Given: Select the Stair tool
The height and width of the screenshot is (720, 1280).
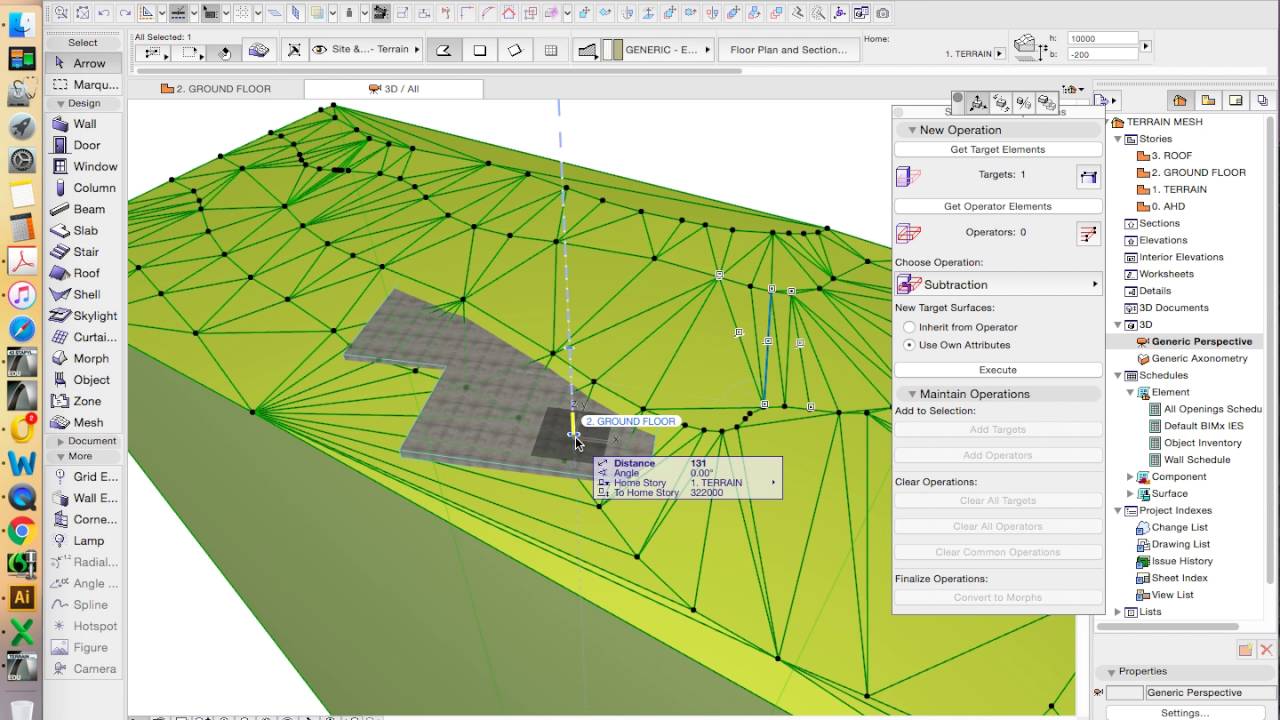Looking at the screenshot, I should click(84, 252).
